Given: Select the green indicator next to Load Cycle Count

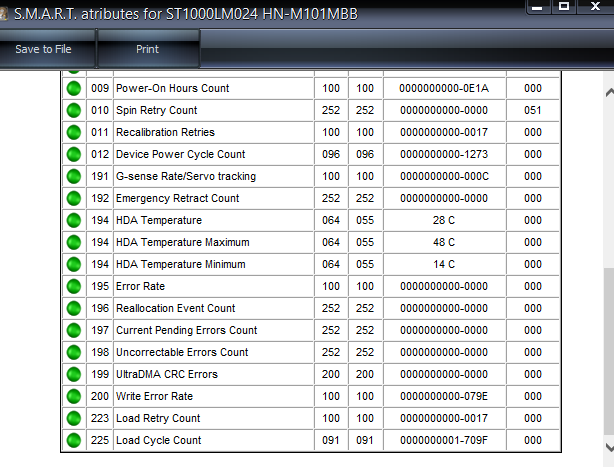Looking at the screenshot, I should 74,441.
